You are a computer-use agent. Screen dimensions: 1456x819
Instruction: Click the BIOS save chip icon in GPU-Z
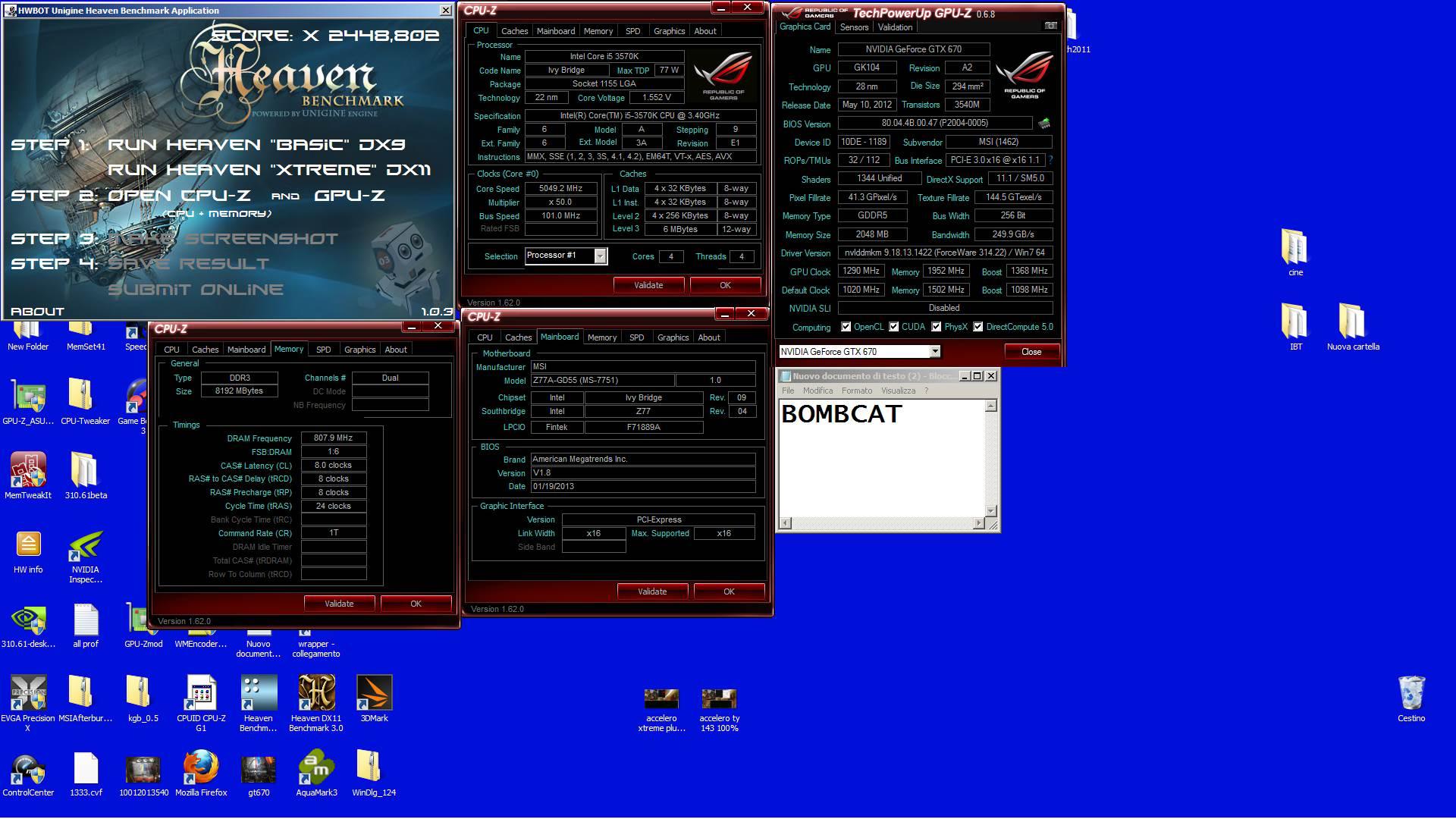pos(1044,123)
